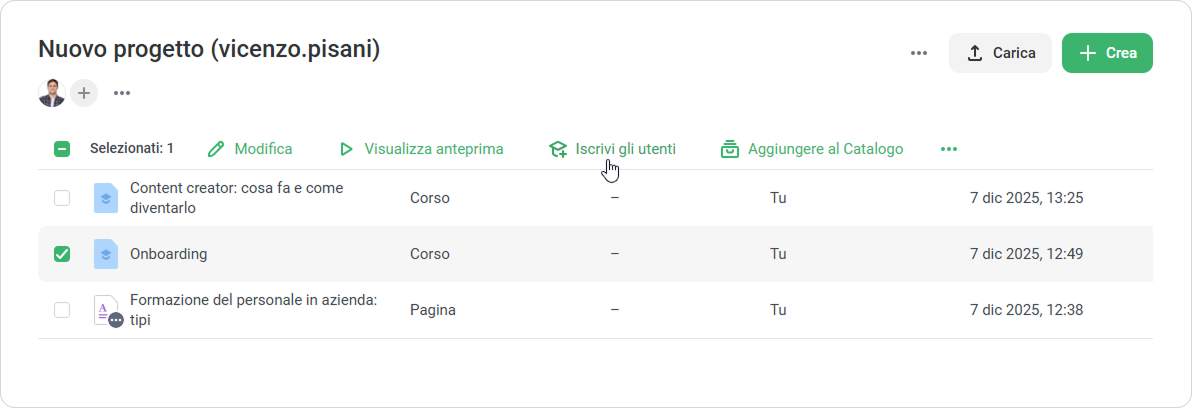Open Content creator: cosa fa e come diventarlo
Image resolution: width=1192 pixels, height=408 pixels.
(238, 198)
